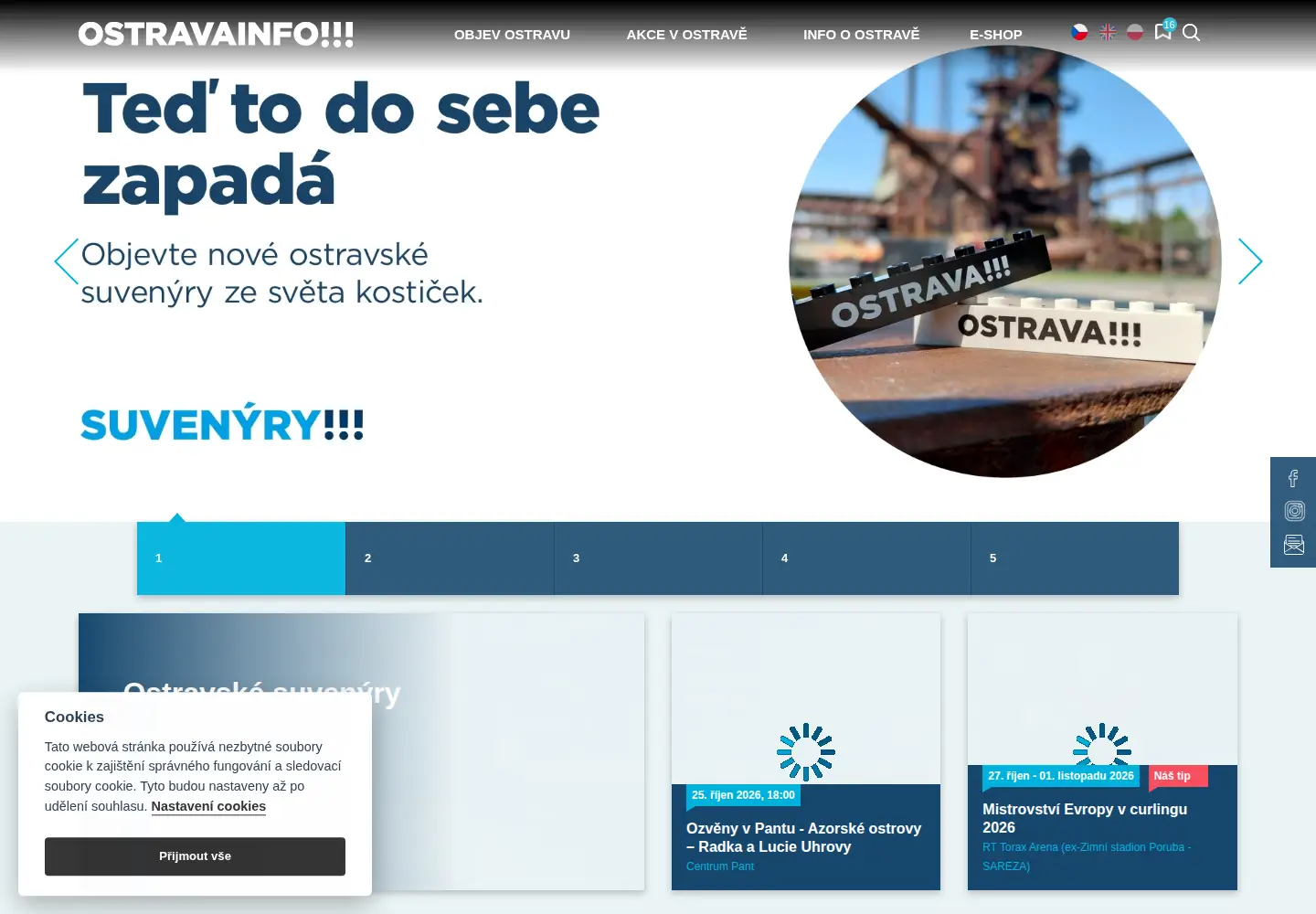
Task: Open Mistrovství Evropy v curlingu 2026 event
Action: click(1085, 818)
